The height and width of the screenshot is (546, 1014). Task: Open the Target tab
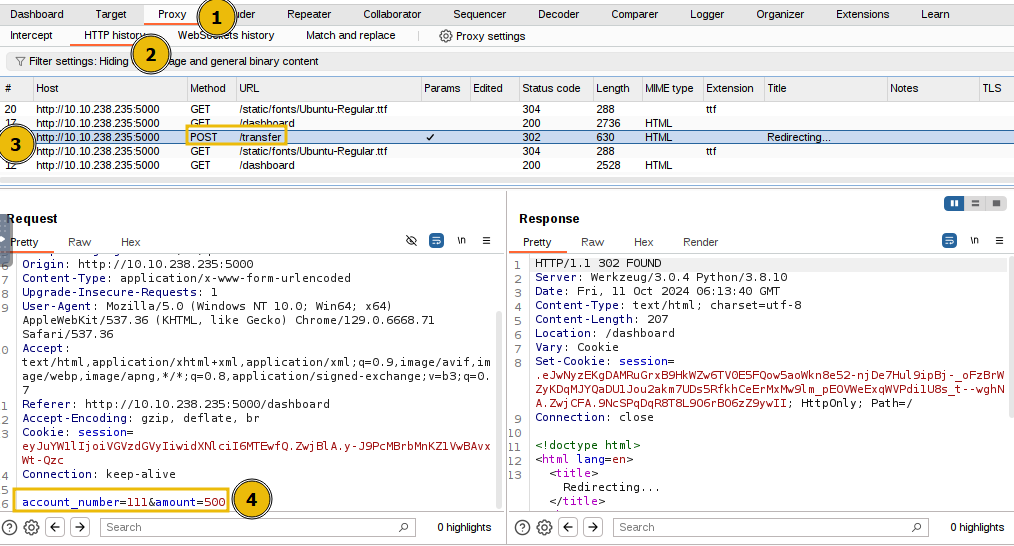[111, 14]
